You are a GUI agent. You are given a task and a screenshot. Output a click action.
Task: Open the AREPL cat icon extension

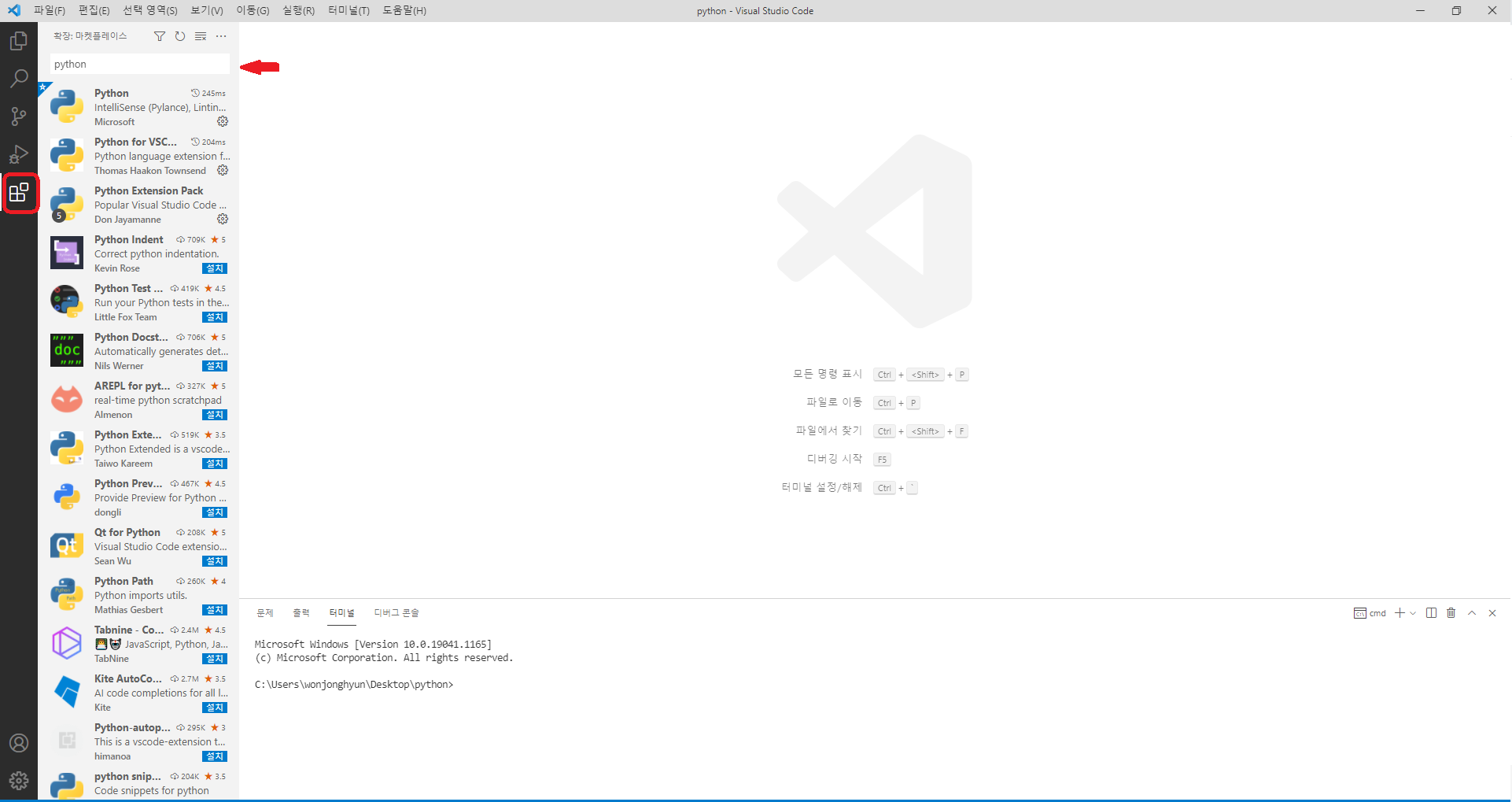(x=67, y=399)
